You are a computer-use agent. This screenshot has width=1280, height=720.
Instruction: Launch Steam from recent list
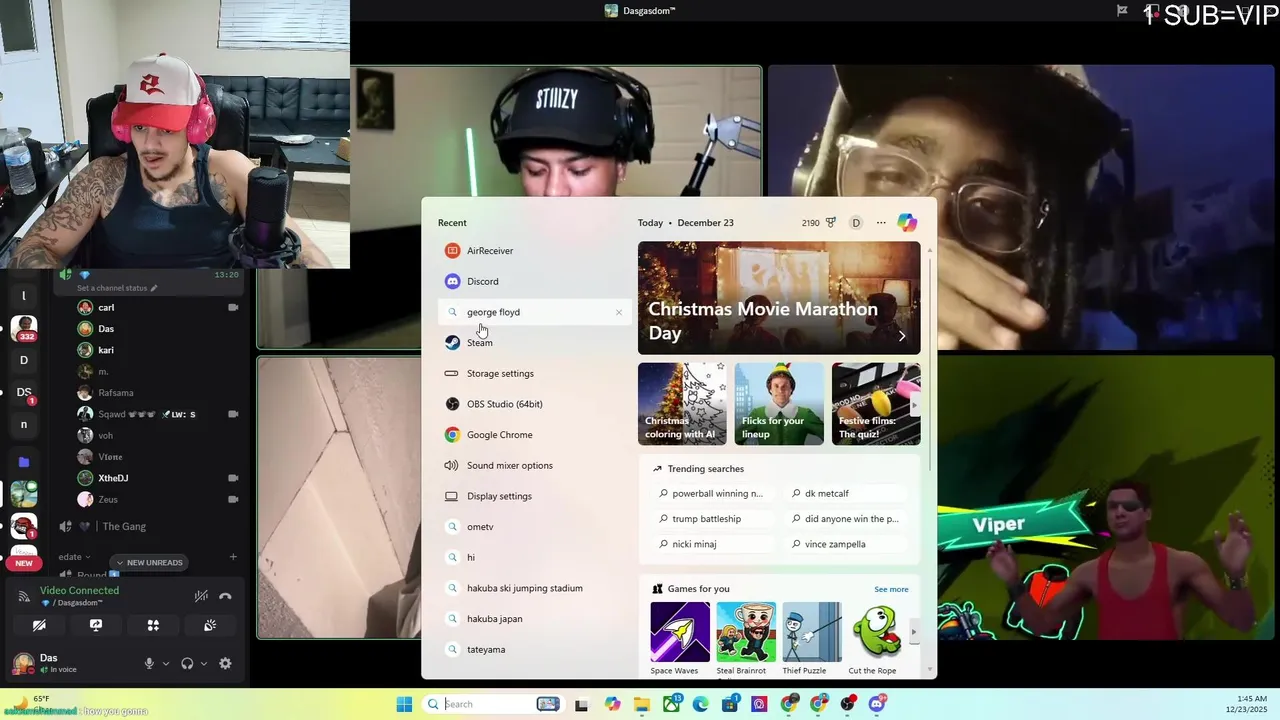tap(535, 343)
